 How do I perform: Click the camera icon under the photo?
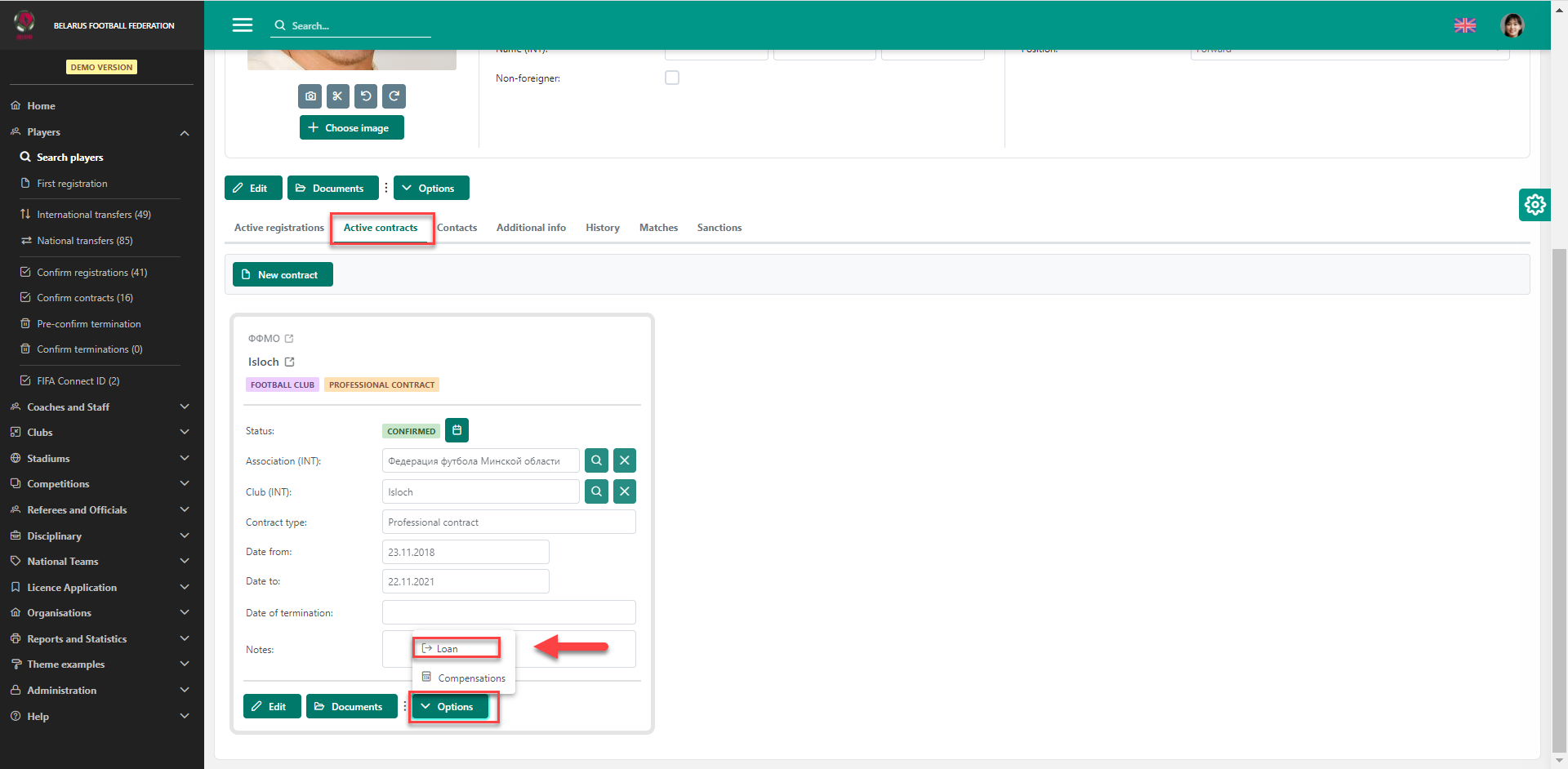[310, 96]
